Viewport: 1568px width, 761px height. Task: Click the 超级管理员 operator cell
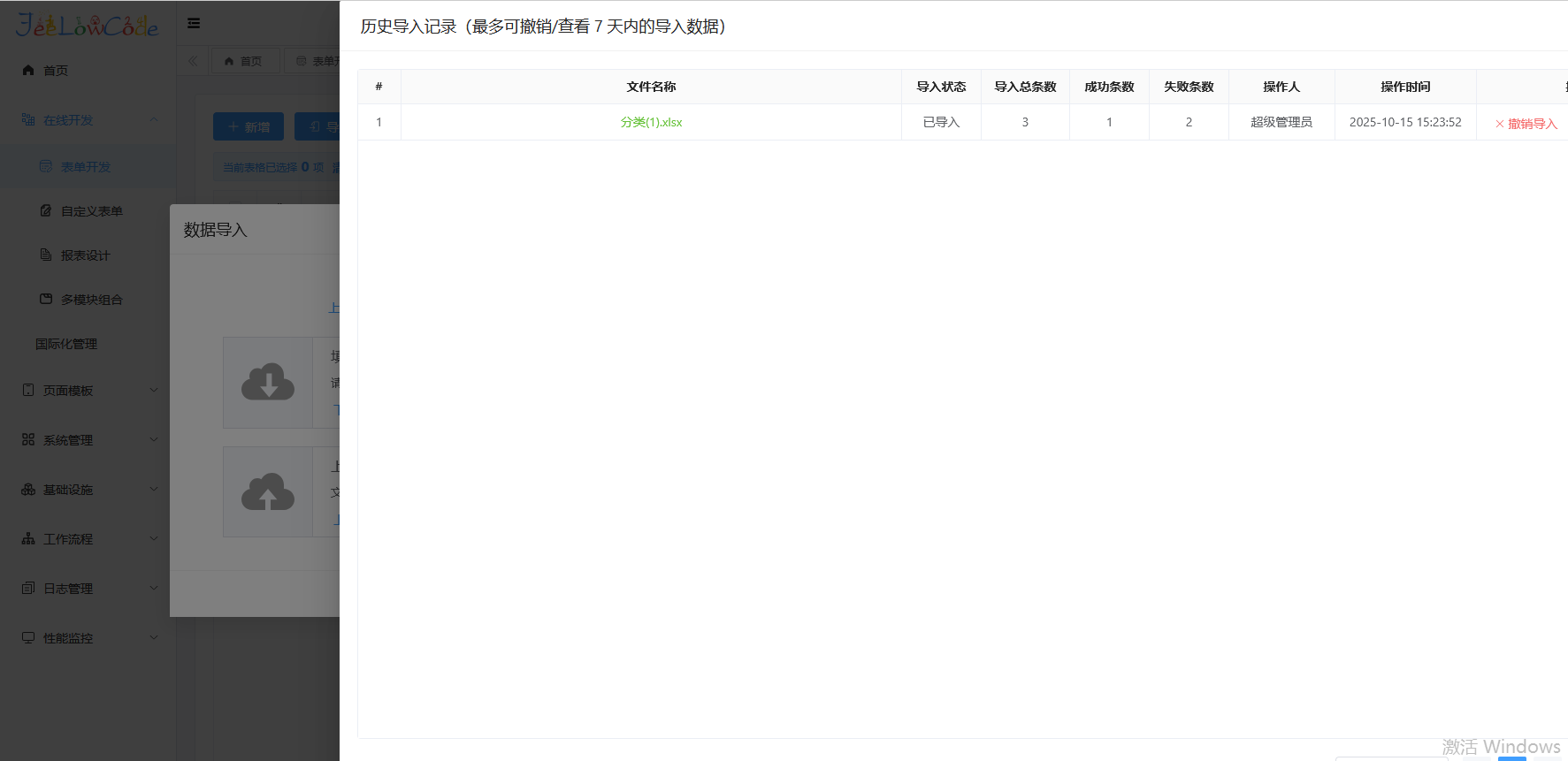click(x=1281, y=122)
